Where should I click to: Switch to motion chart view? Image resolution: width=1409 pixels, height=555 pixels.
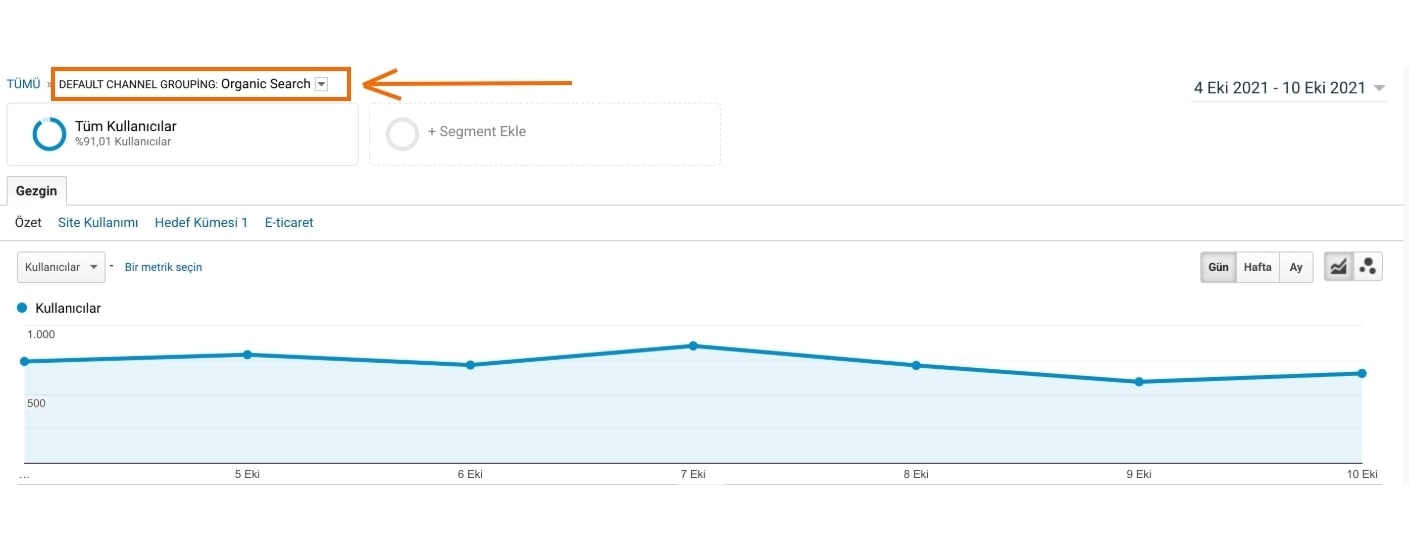pos(1368,267)
